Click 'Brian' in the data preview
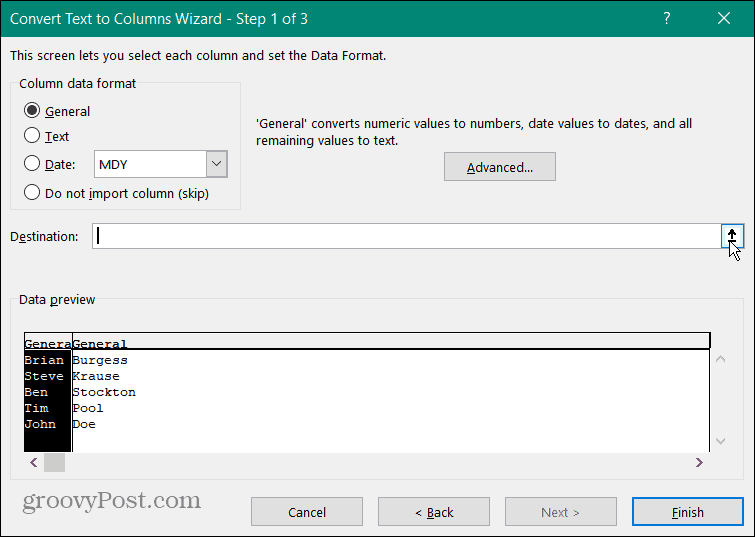 point(44,360)
